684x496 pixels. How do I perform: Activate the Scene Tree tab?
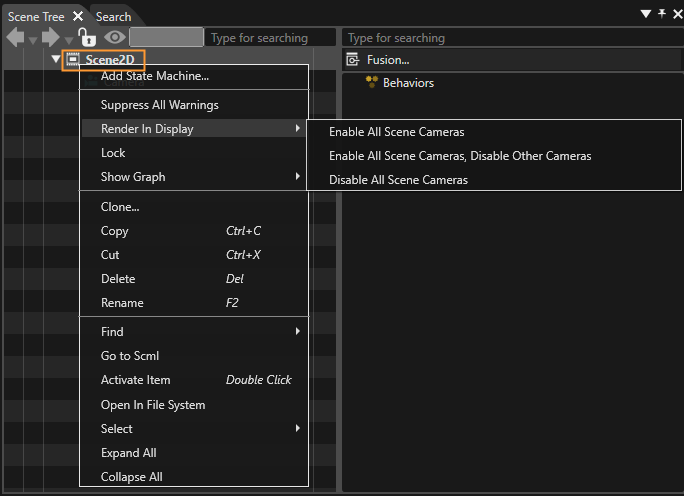[36, 17]
